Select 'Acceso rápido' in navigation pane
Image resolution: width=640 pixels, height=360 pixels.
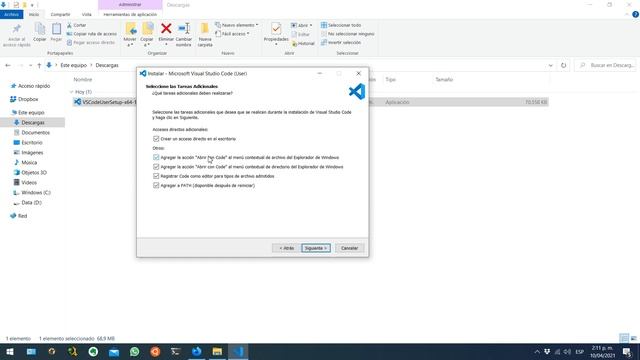(x=33, y=86)
